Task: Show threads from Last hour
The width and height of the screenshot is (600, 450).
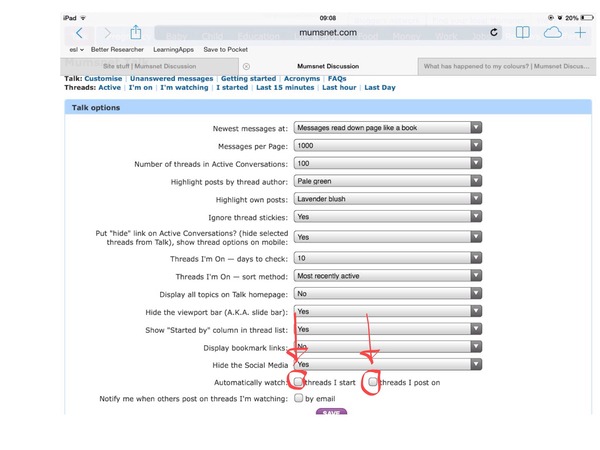Action: (339, 88)
